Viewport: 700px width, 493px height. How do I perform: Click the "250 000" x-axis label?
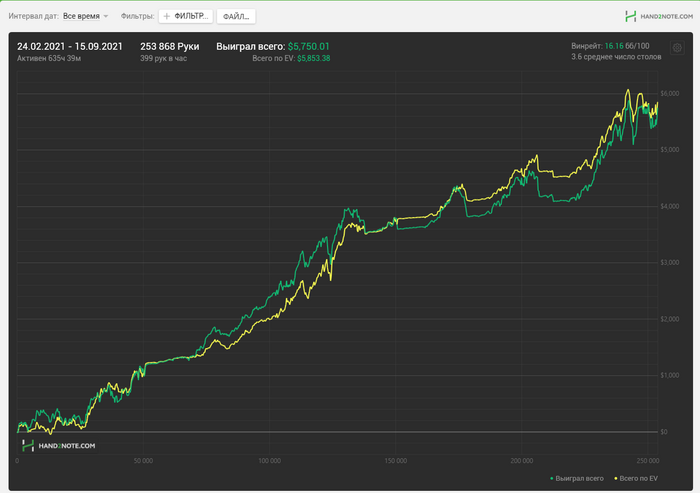click(647, 460)
